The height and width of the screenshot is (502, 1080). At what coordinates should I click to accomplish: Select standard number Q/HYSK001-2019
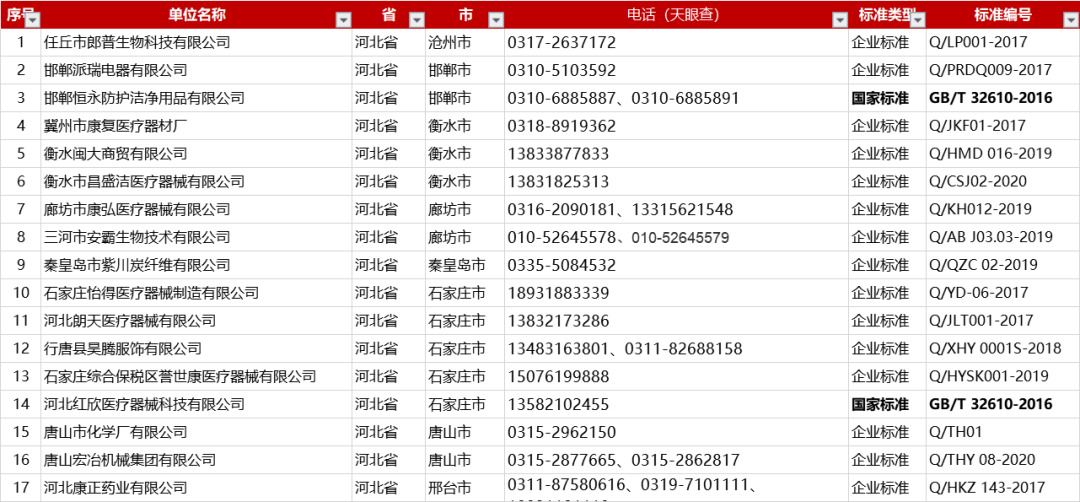coord(1003,377)
